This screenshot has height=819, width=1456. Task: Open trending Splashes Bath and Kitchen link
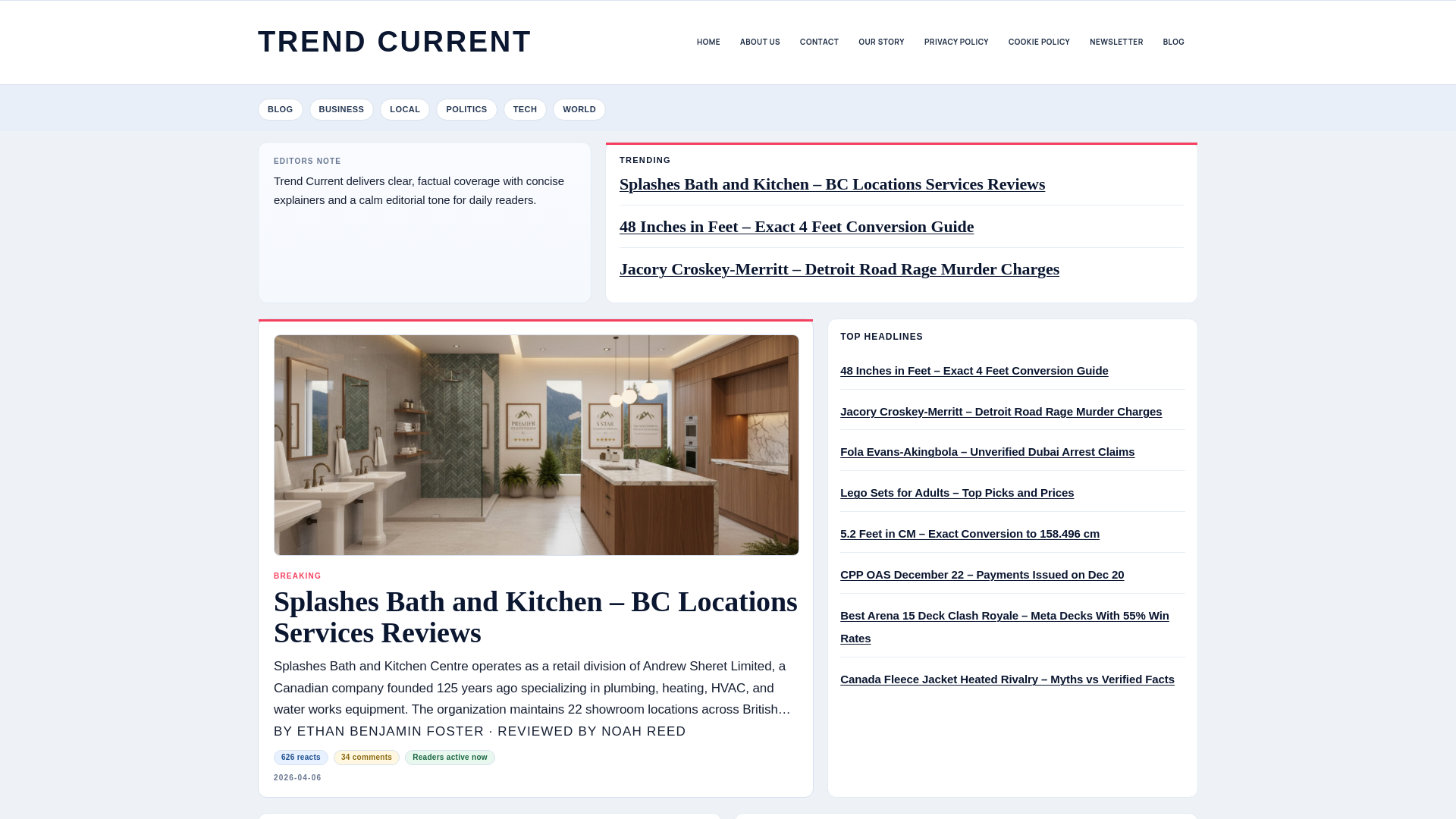coord(832,184)
